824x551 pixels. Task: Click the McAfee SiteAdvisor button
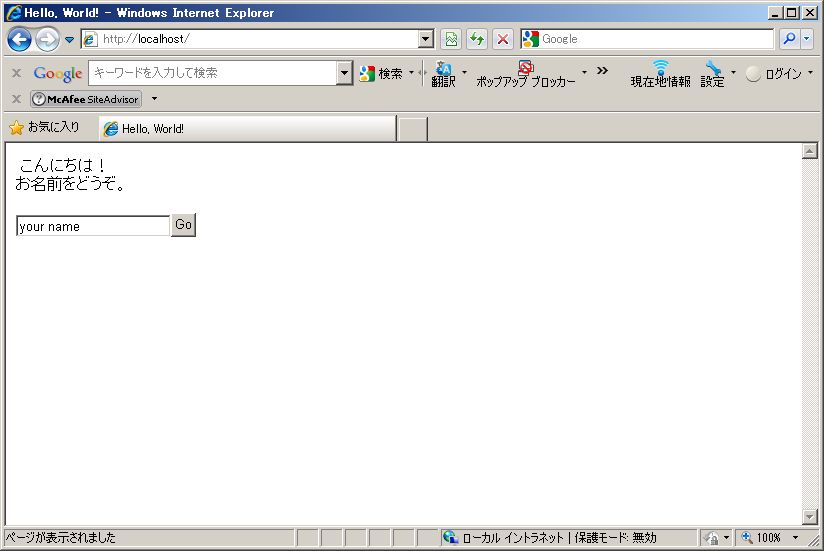86,99
